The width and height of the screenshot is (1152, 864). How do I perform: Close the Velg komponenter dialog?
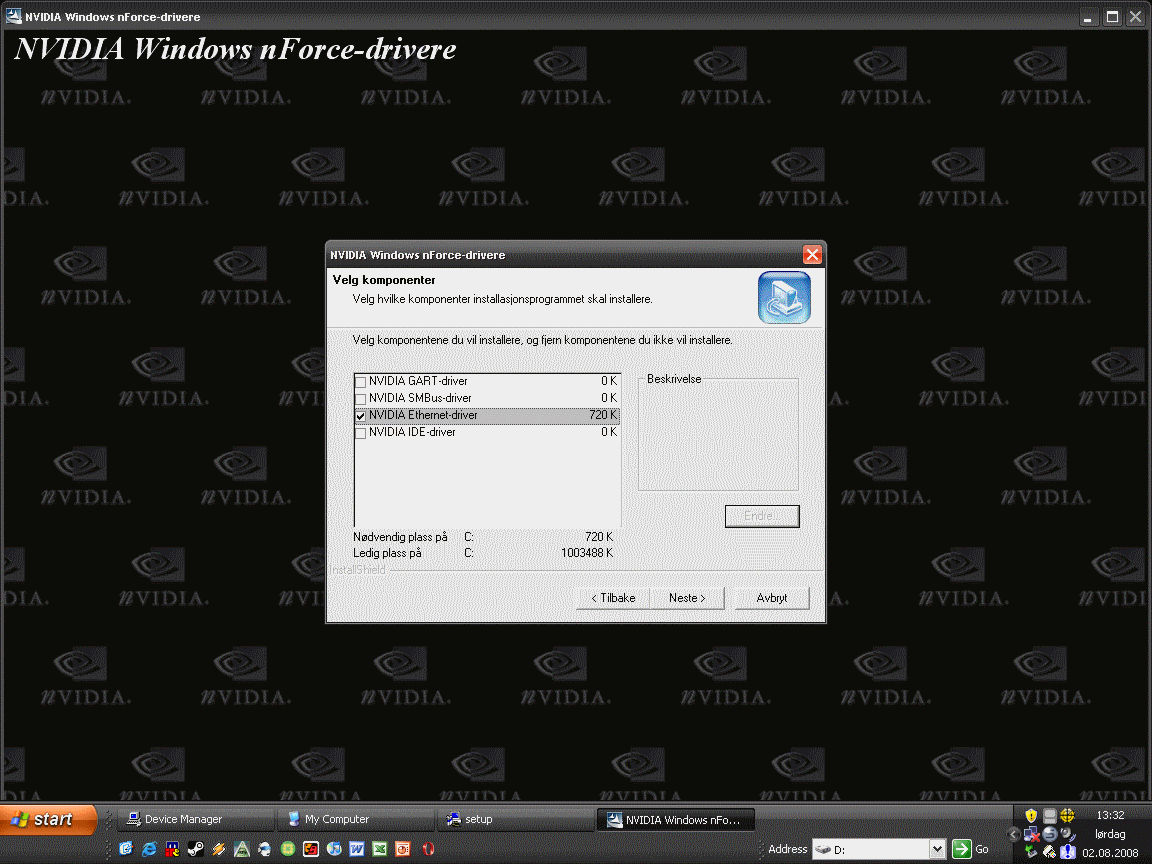812,254
